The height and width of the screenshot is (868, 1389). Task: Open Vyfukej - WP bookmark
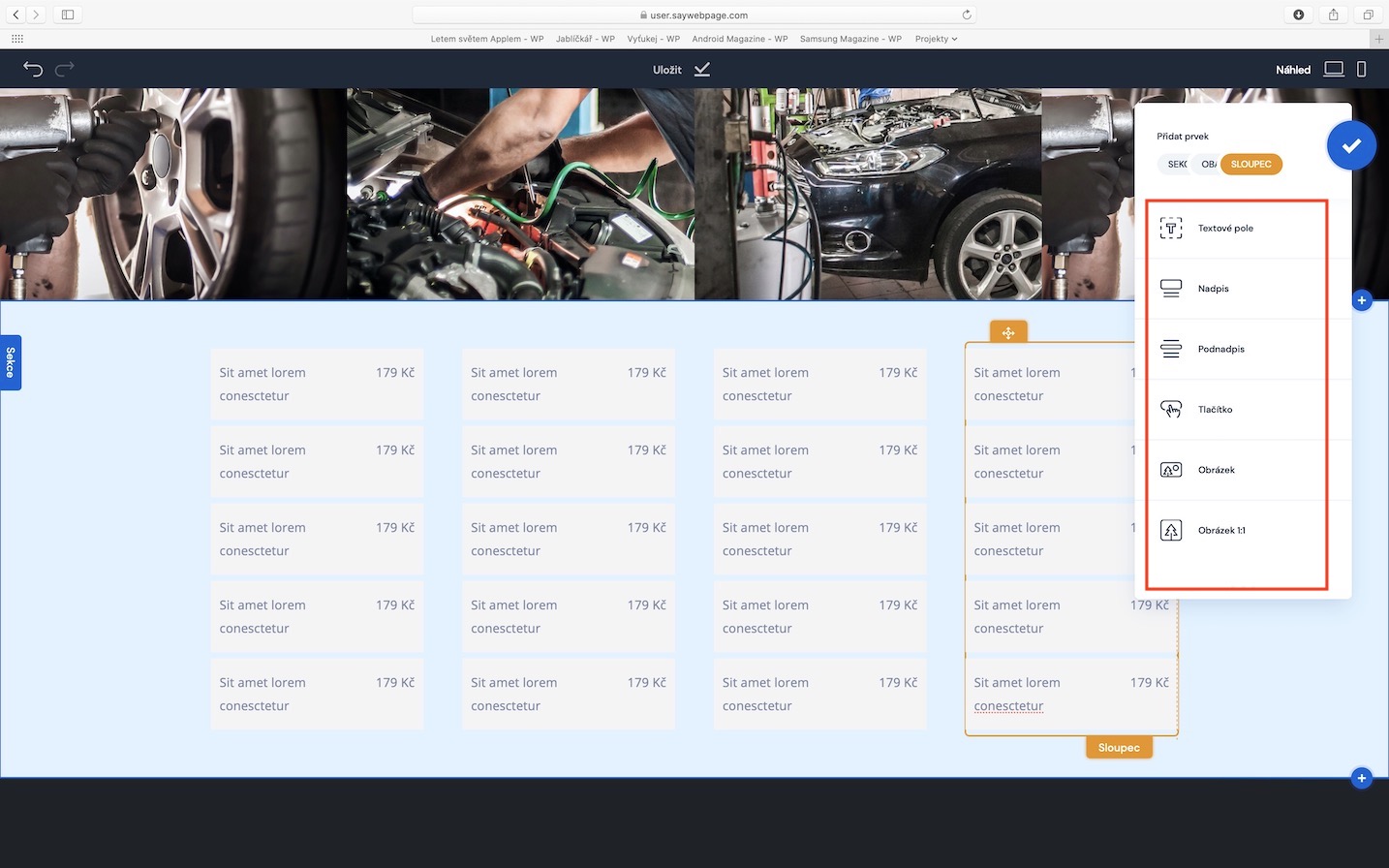654,39
